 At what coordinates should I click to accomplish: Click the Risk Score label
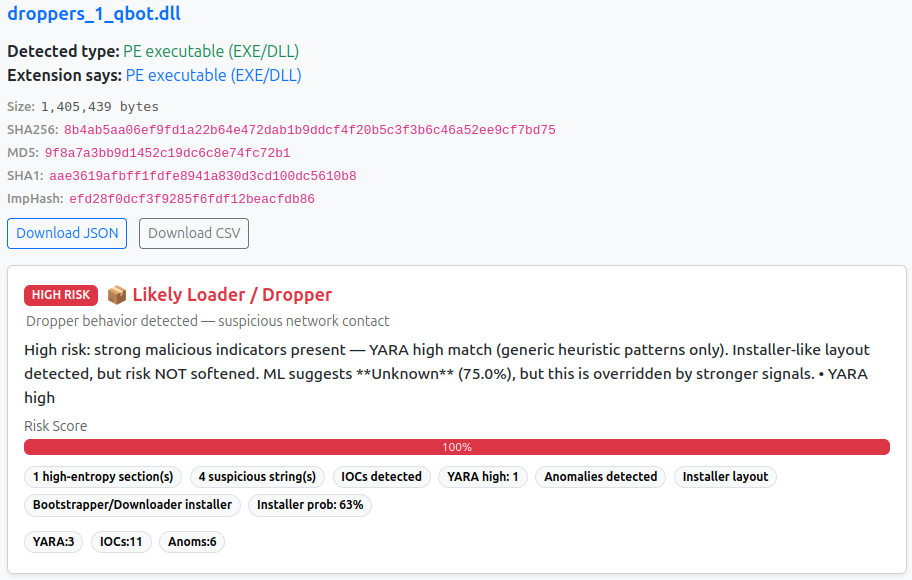56,426
